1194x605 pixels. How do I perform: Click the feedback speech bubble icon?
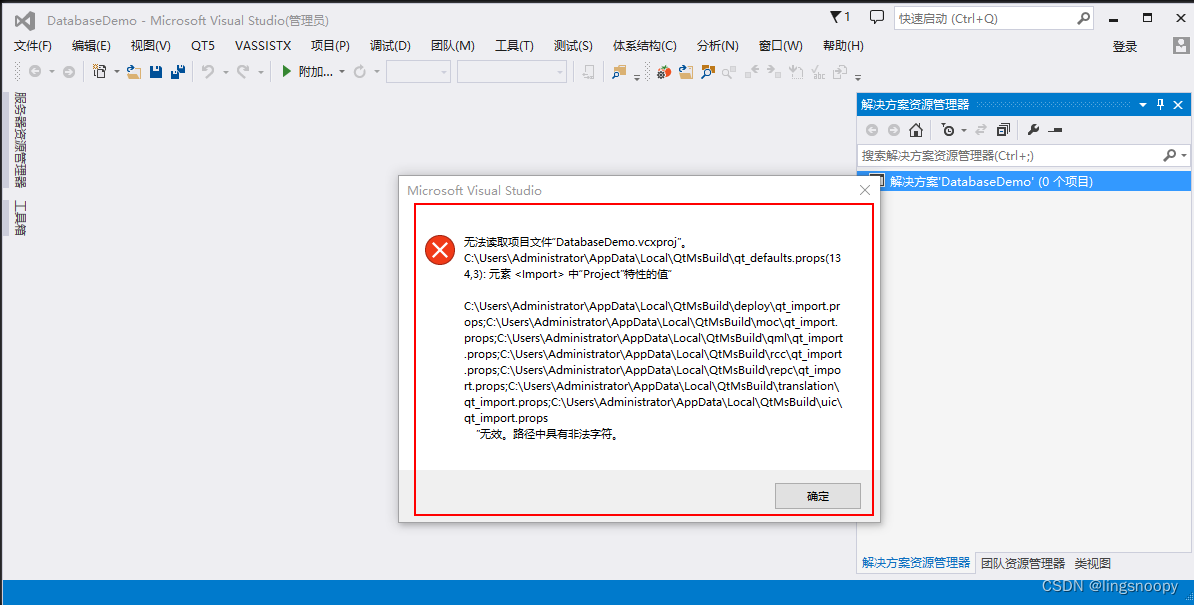876,17
